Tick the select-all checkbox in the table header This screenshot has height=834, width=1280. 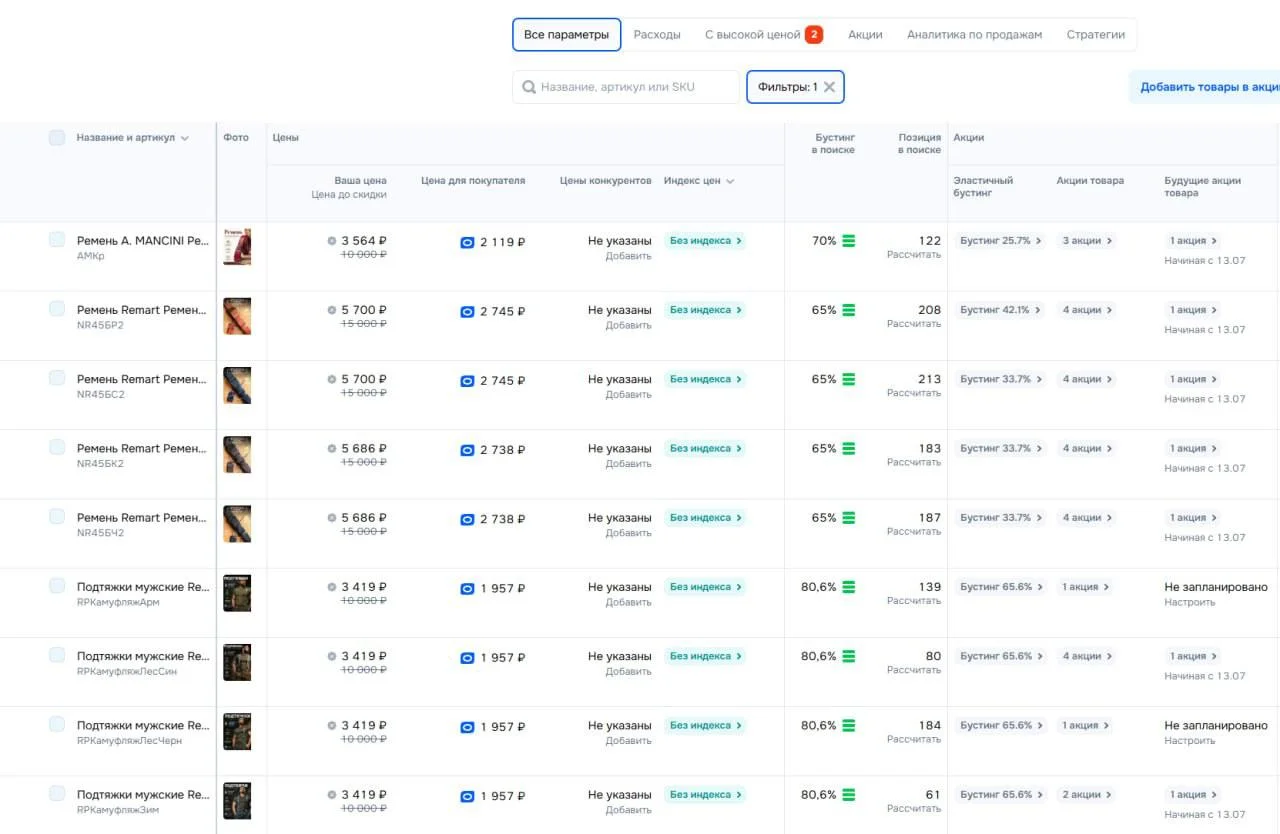tap(57, 138)
